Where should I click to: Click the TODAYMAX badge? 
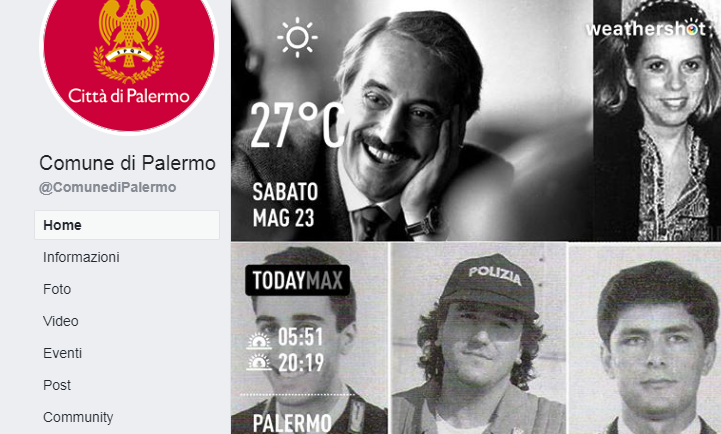298,280
